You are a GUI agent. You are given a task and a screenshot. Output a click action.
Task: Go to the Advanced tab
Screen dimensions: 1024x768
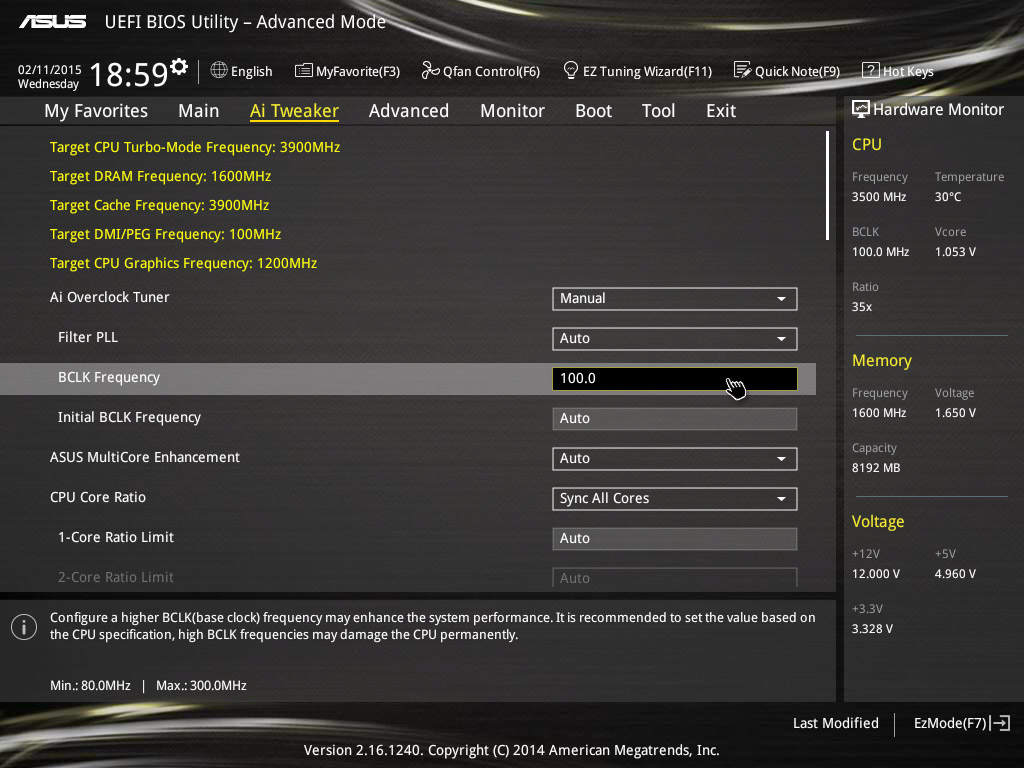coord(409,111)
